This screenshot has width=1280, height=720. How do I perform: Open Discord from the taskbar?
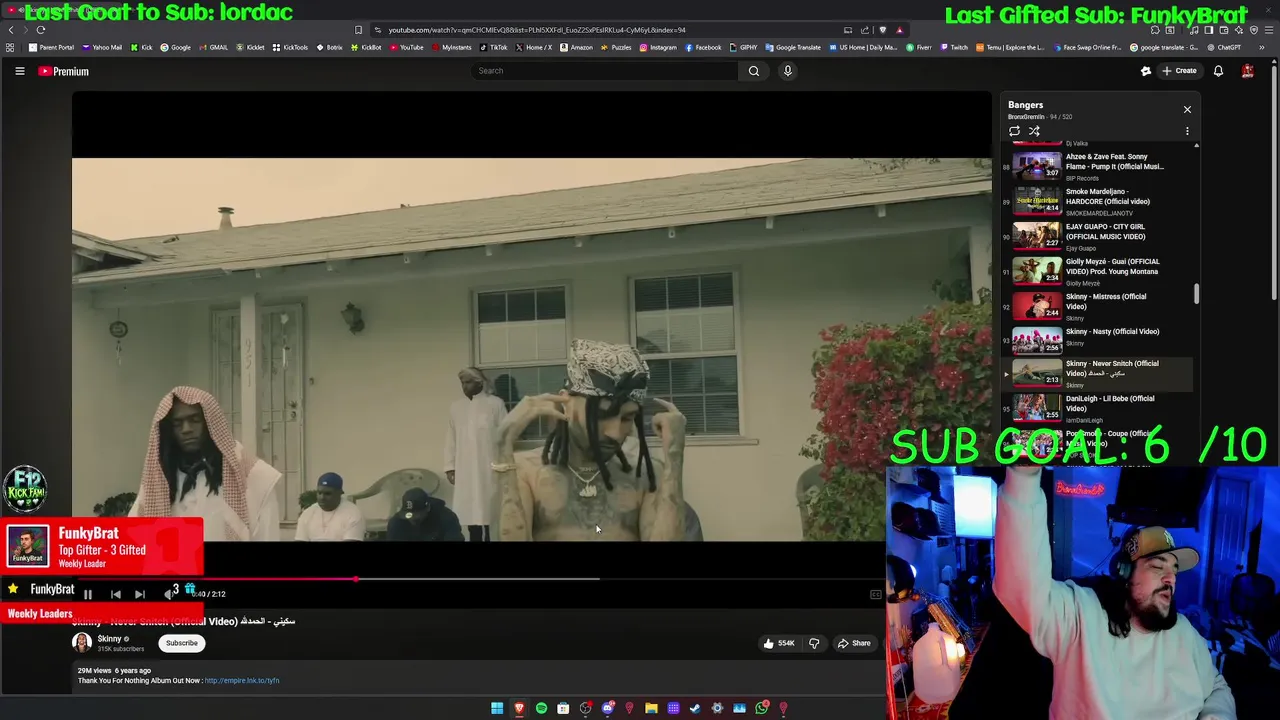(607, 708)
